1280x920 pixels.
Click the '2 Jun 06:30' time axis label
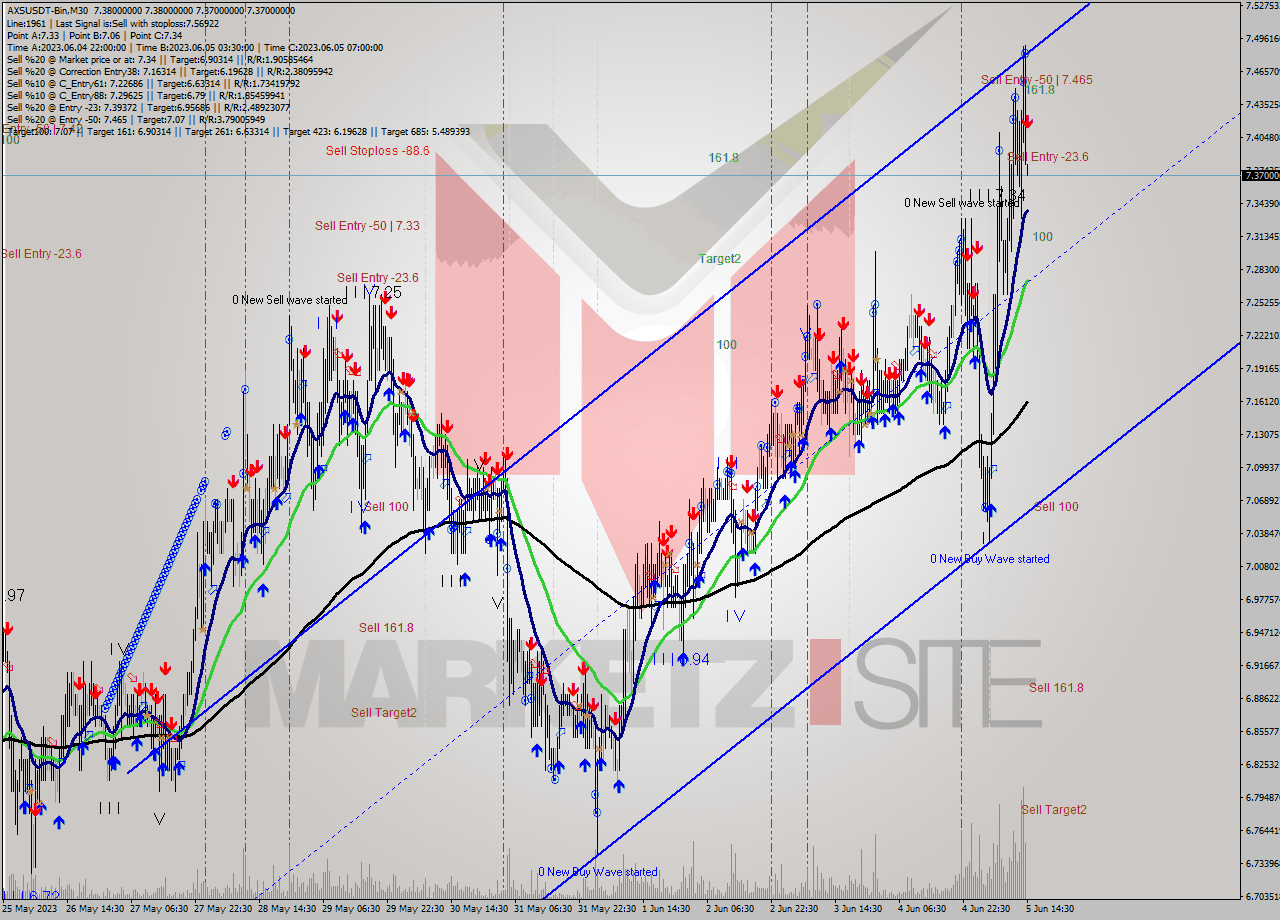pos(730,909)
